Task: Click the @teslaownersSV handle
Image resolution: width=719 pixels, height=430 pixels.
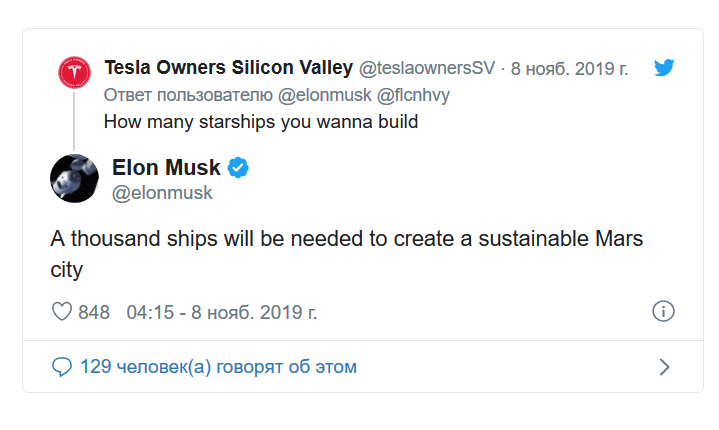Action: [426, 68]
